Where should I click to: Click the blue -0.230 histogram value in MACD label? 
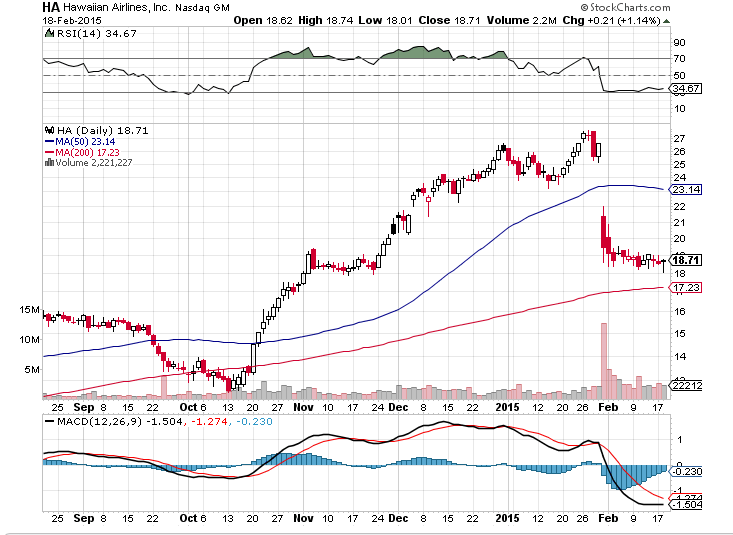[254, 421]
